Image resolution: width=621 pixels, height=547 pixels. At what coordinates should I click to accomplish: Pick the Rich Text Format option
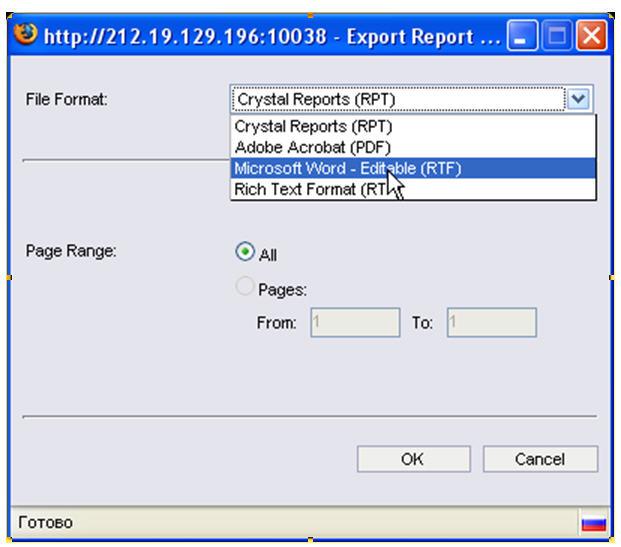pos(413,189)
